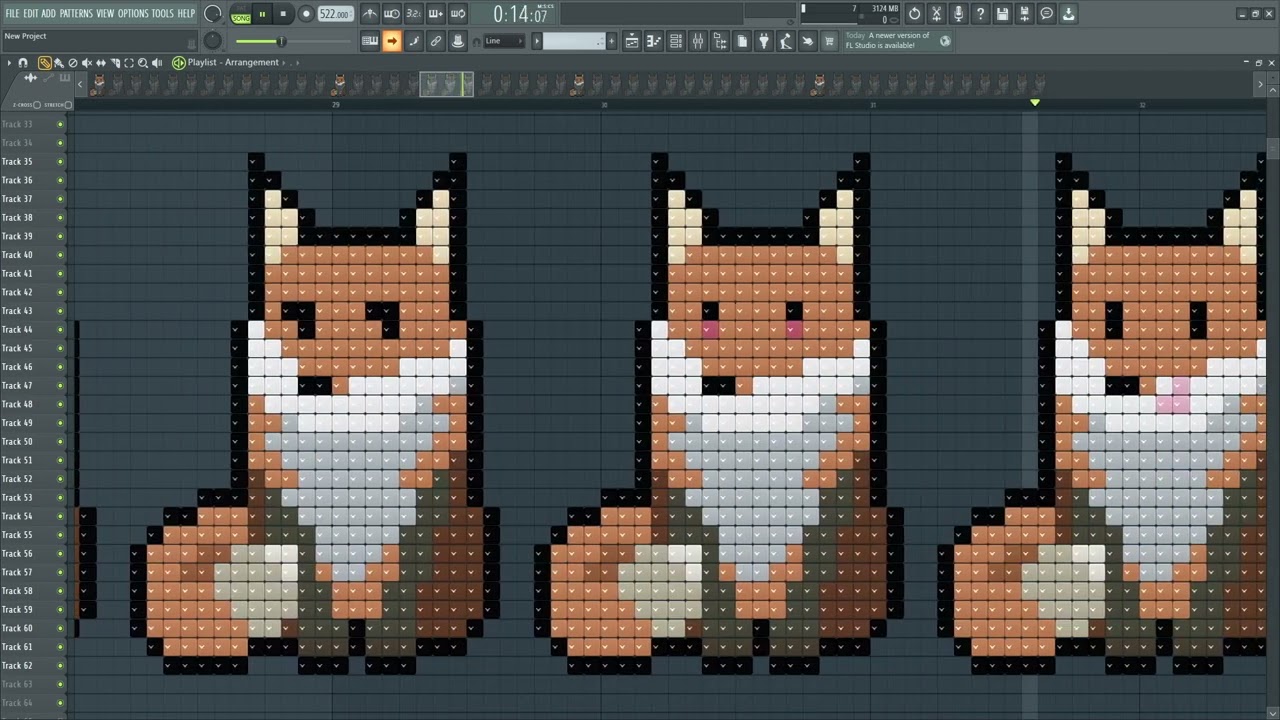The image size is (1280, 720).
Task: Mute Track 50 with its green light
Action: click(x=60, y=442)
